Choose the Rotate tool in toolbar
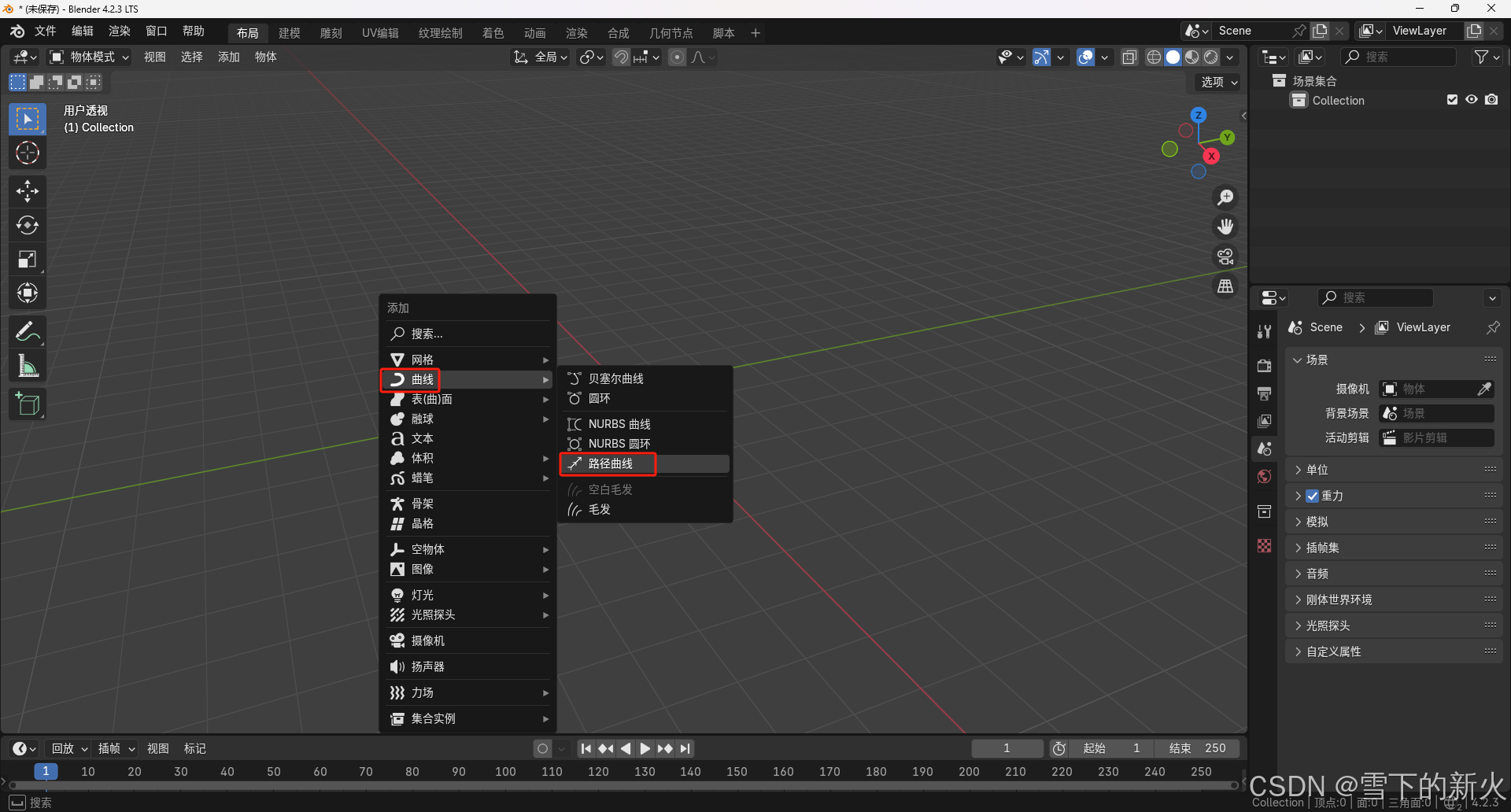 coord(28,225)
